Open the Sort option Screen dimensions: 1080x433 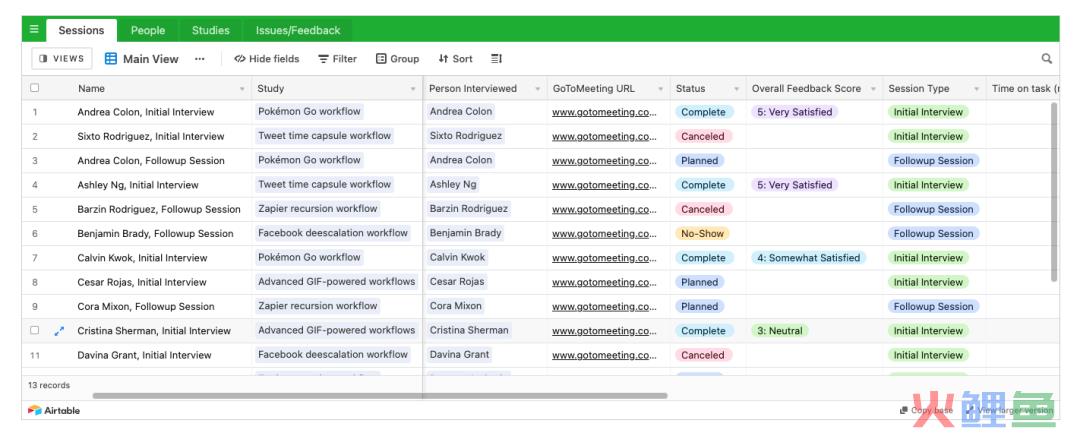(x=455, y=59)
